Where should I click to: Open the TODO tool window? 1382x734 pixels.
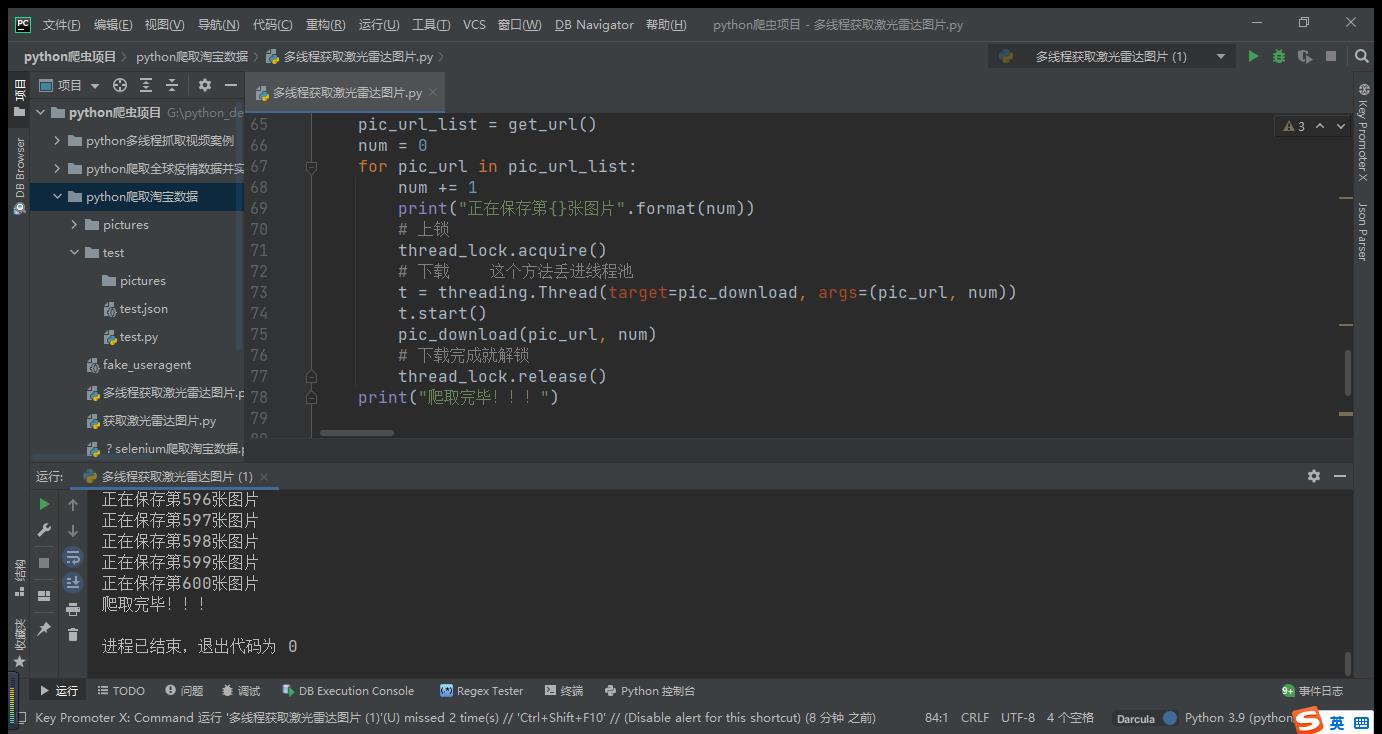tap(120, 691)
